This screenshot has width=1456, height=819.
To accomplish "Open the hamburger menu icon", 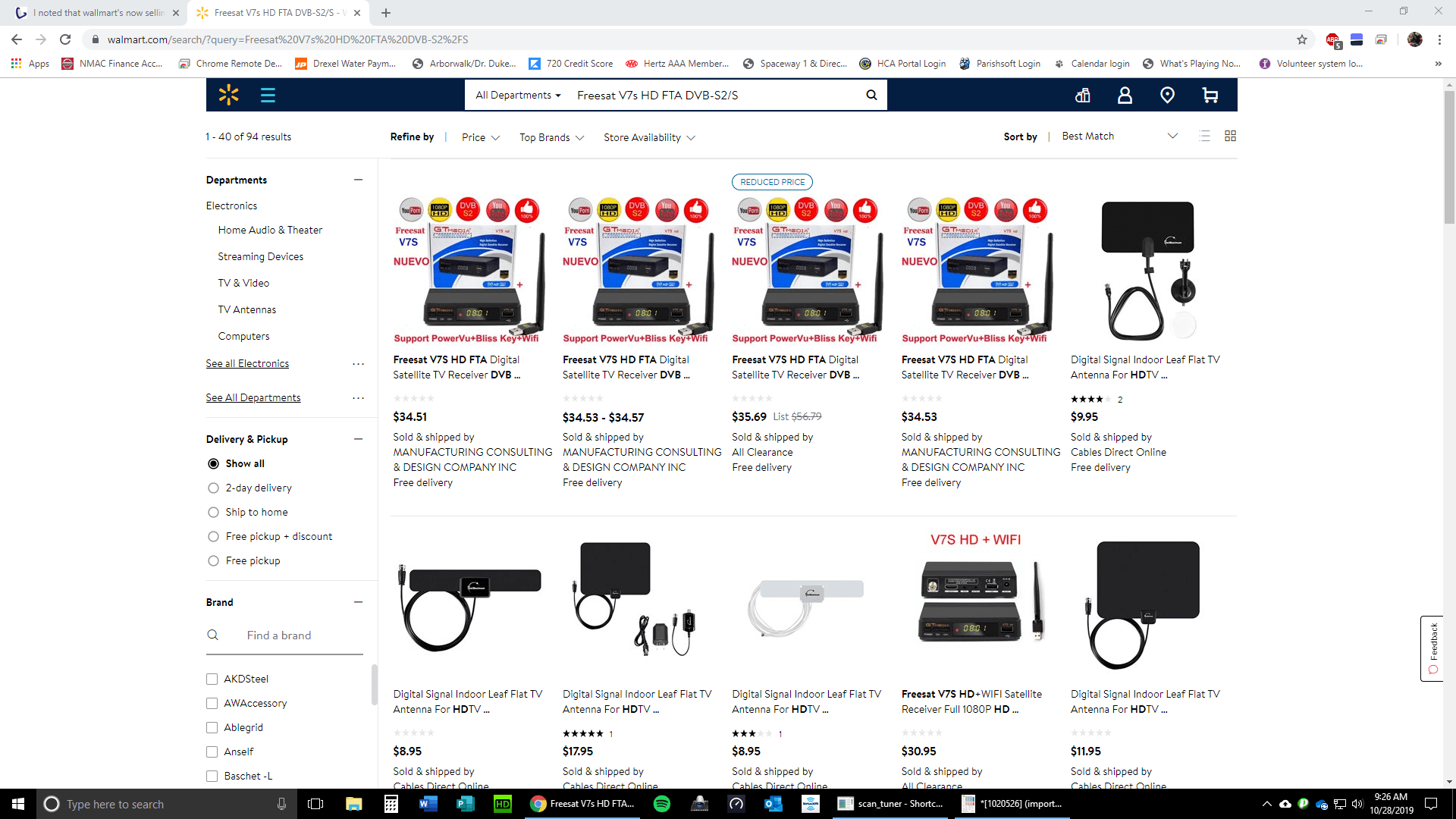I will point(268,95).
